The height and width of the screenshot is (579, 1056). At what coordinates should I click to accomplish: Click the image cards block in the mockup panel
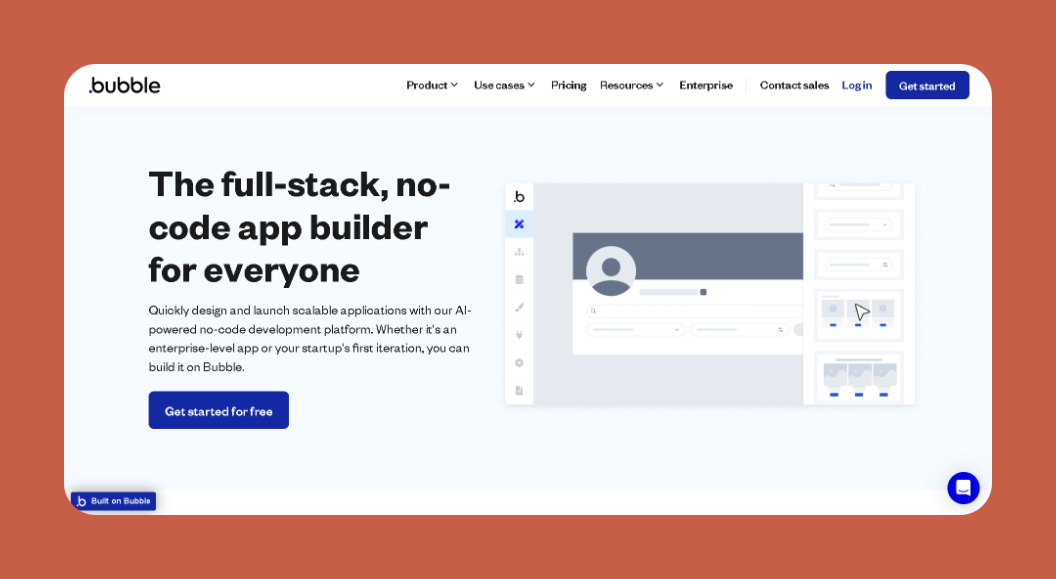pos(859,376)
